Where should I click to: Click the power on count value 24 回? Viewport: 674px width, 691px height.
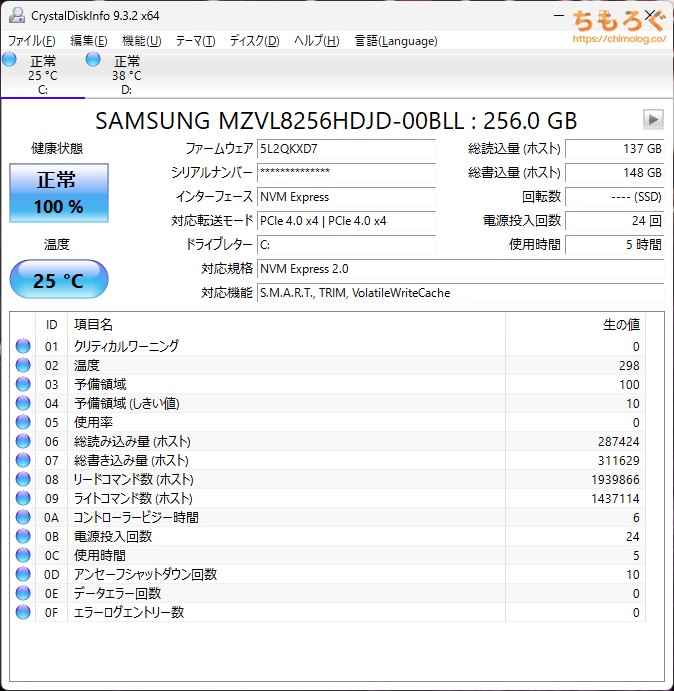click(614, 221)
